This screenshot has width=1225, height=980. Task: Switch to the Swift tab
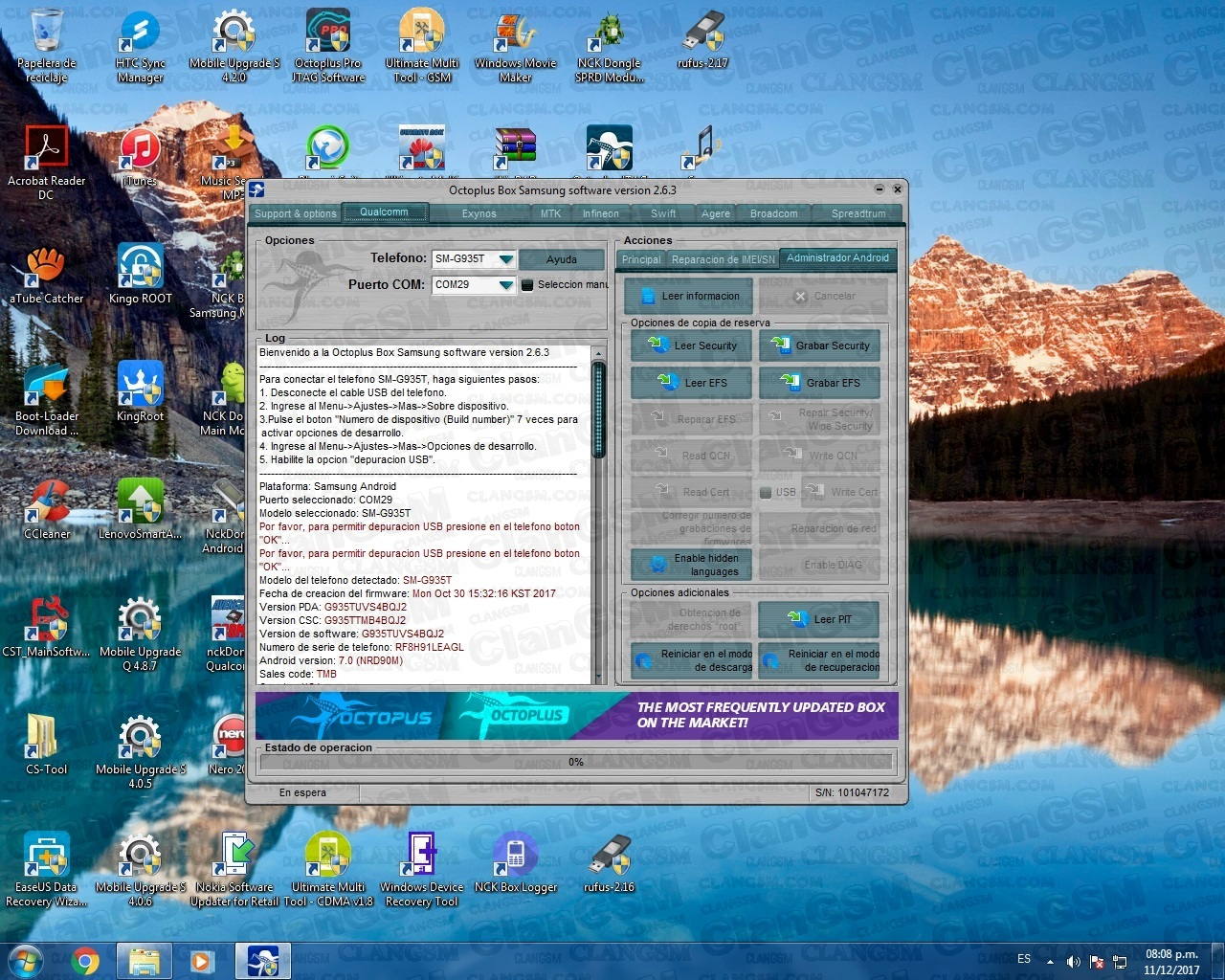pyautogui.click(x=663, y=213)
